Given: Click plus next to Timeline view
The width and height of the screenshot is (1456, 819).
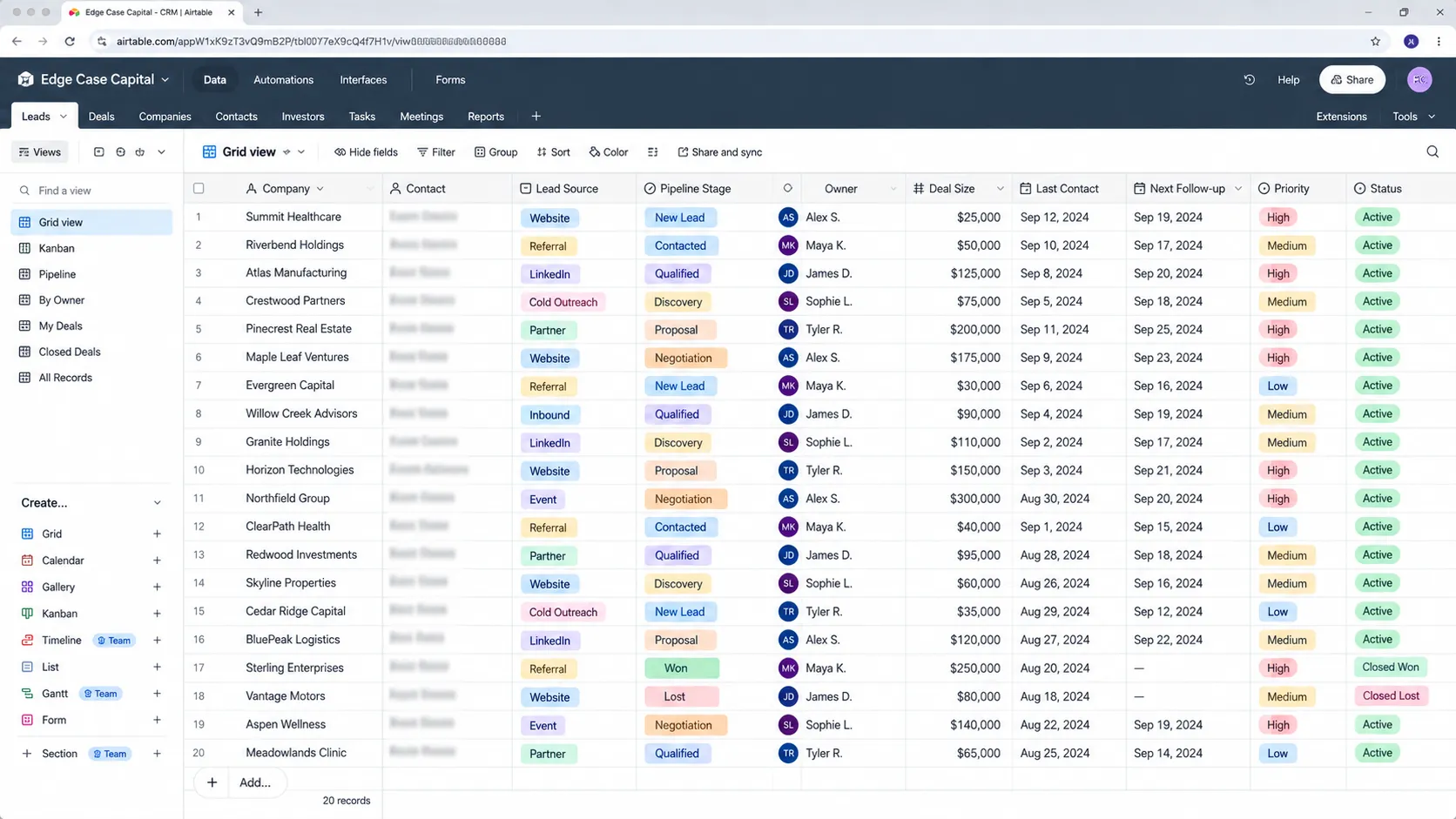Looking at the screenshot, I should 157,641.
